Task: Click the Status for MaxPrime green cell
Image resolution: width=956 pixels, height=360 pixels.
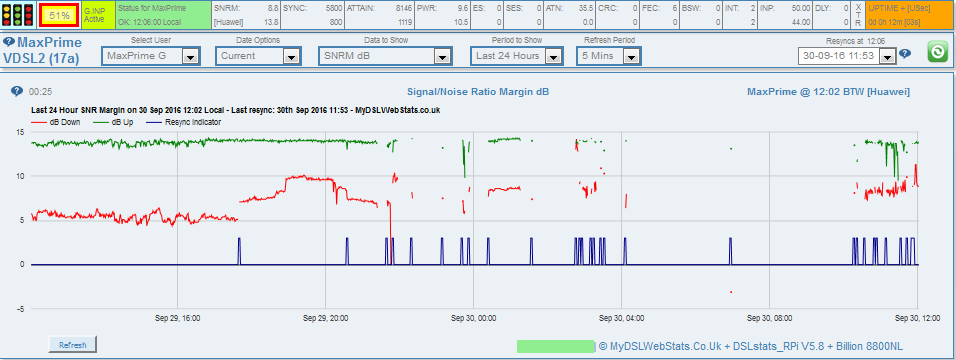Action: [x=163, y=15]
